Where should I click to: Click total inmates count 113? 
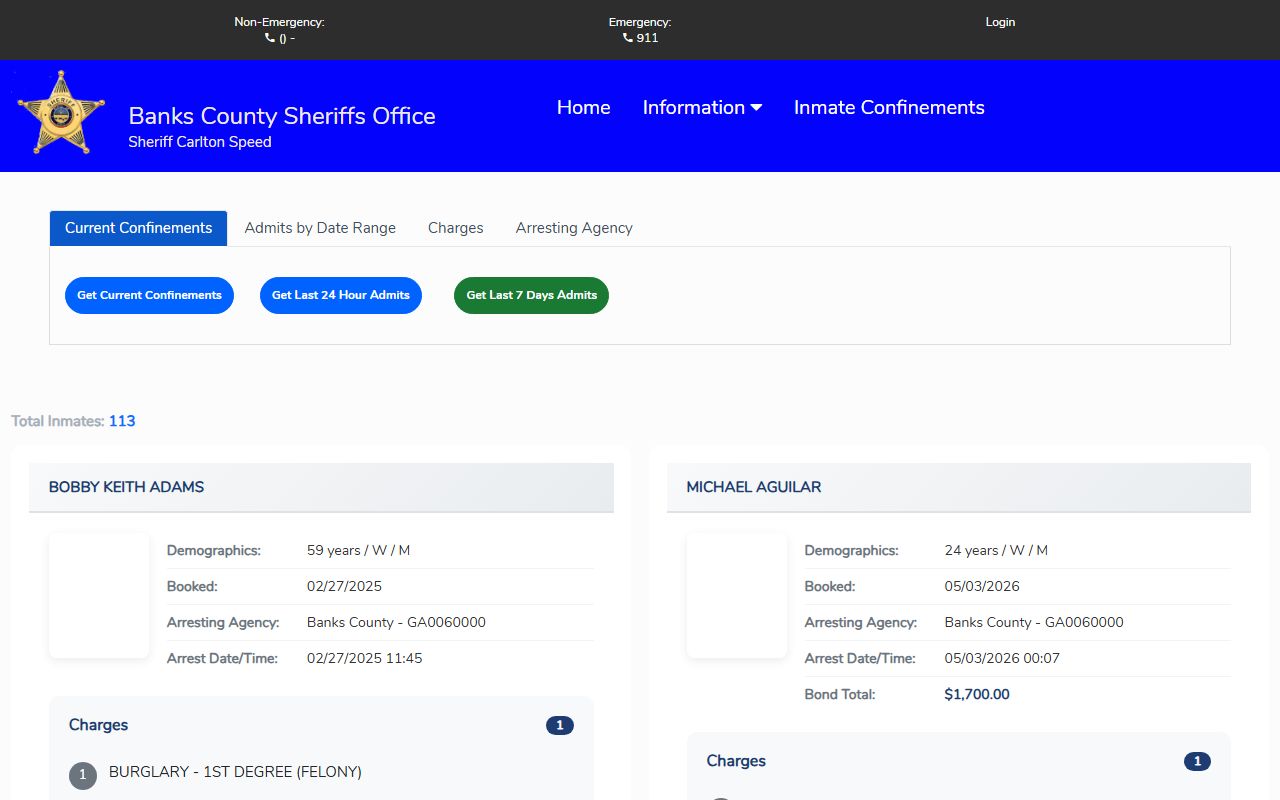(x=122, y=421)
